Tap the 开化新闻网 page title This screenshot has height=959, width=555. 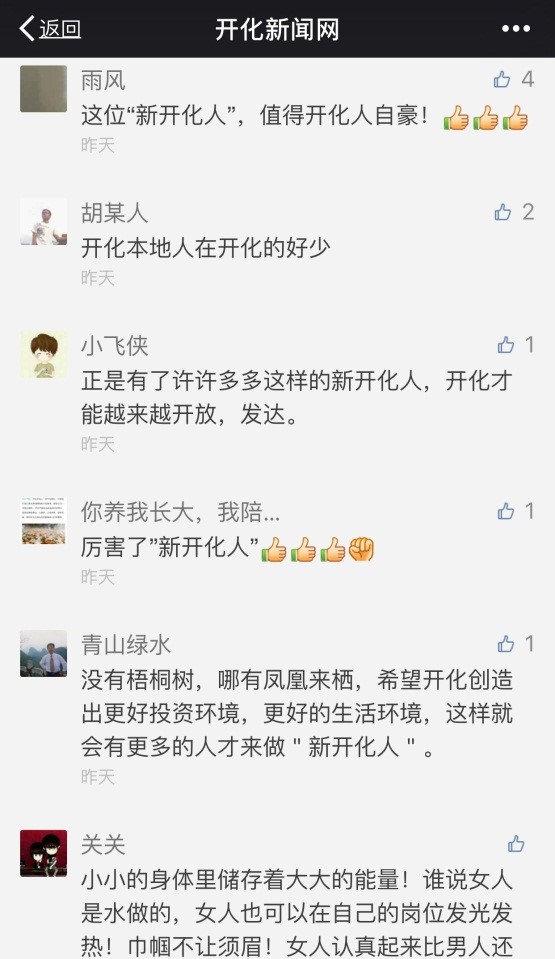click(x=277, y=29)
